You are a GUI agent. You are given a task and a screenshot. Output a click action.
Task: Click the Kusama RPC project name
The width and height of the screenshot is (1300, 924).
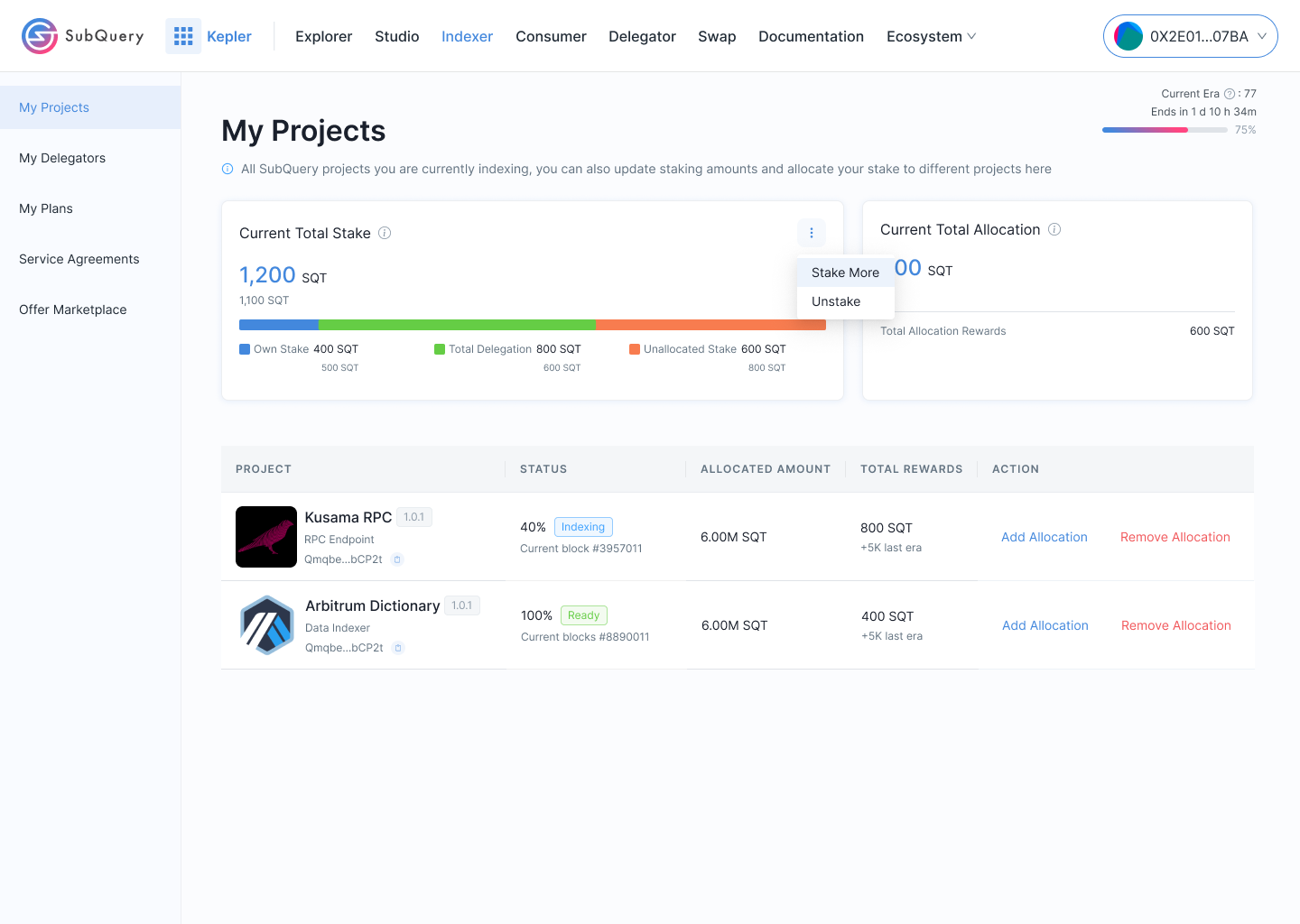pos(348,517)
